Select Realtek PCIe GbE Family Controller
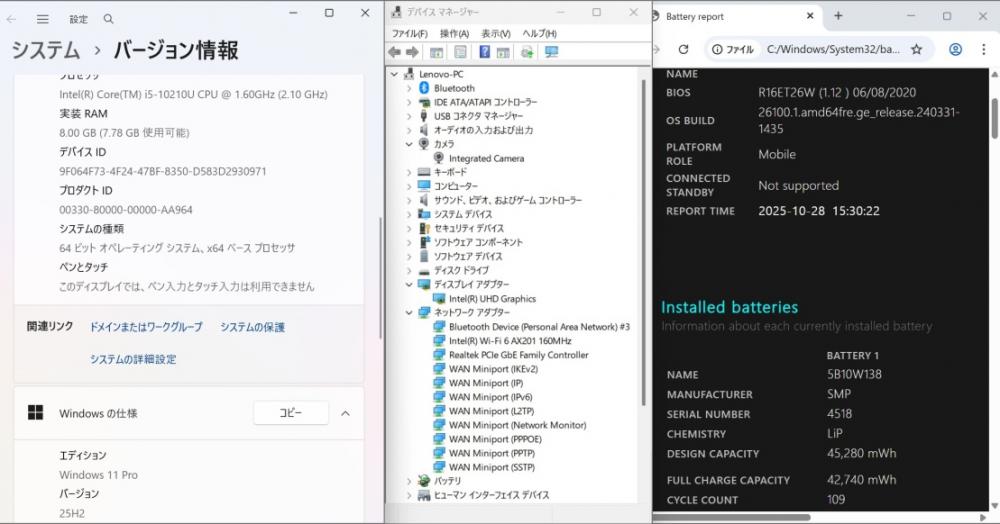This screenshot has width=1000, height=524. [518, 355]
